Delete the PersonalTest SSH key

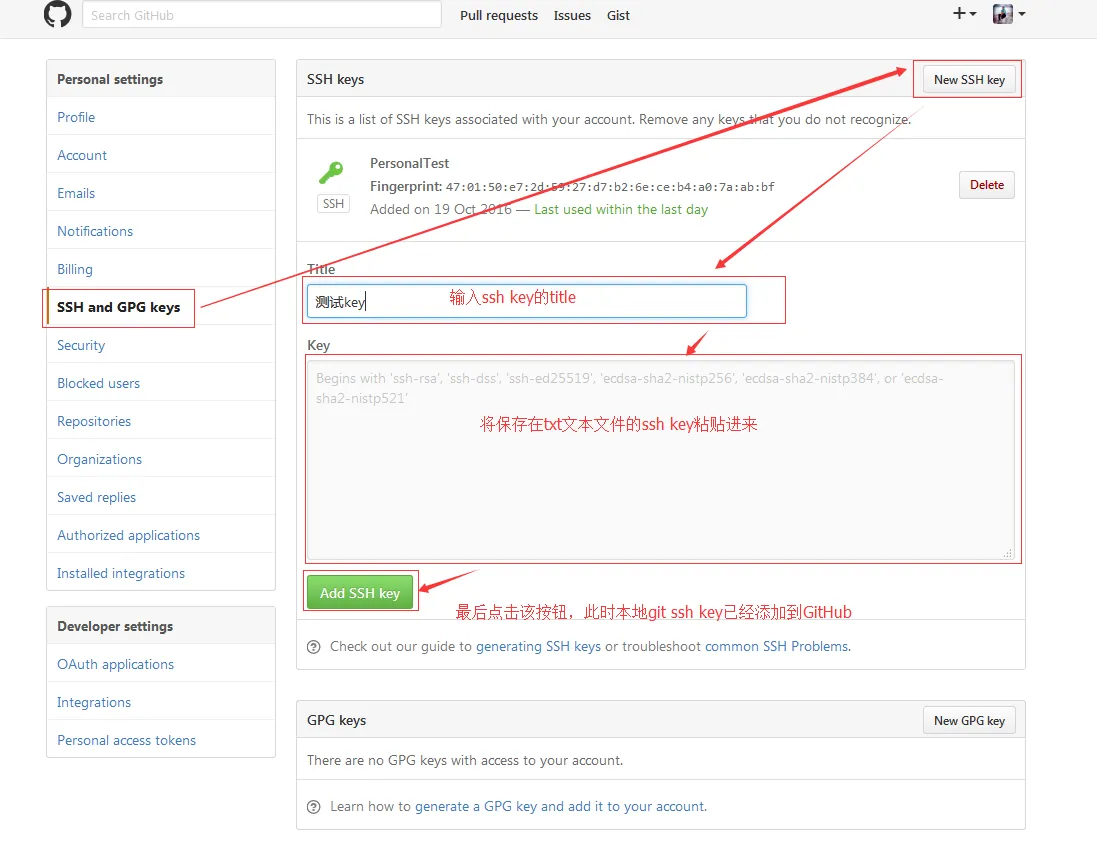(986, 185)
